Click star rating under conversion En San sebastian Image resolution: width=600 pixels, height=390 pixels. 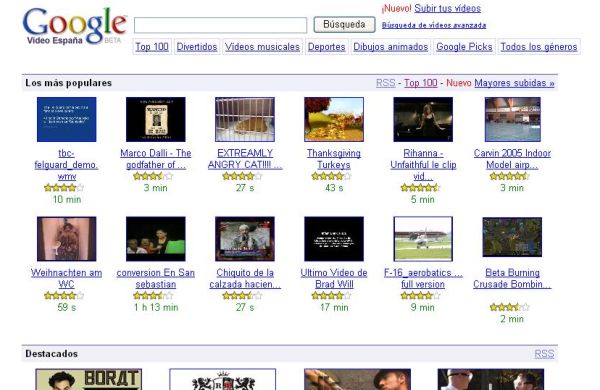[153, 296]
